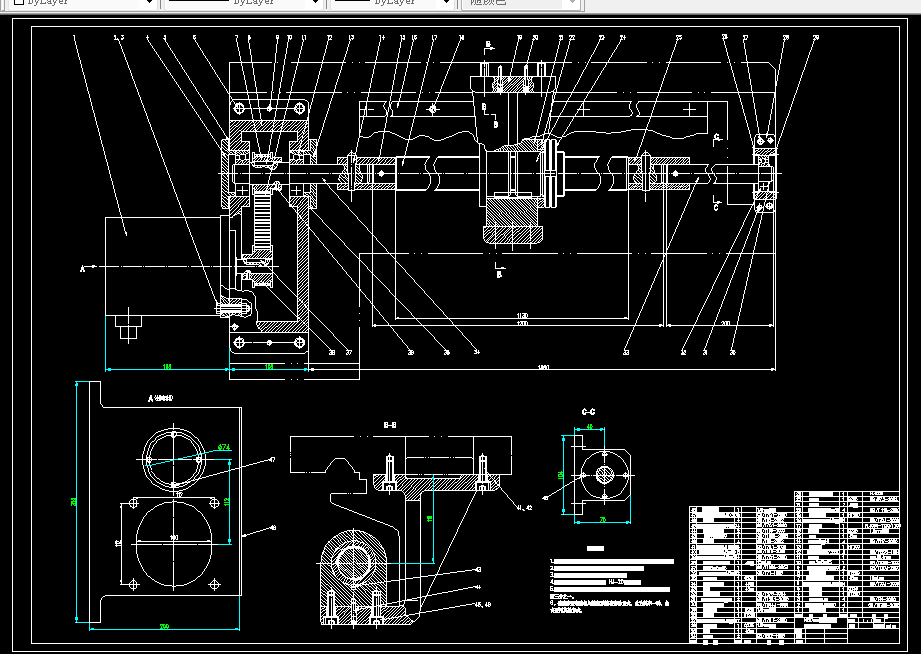Select the '104' height dimension in C-C view

560,475
